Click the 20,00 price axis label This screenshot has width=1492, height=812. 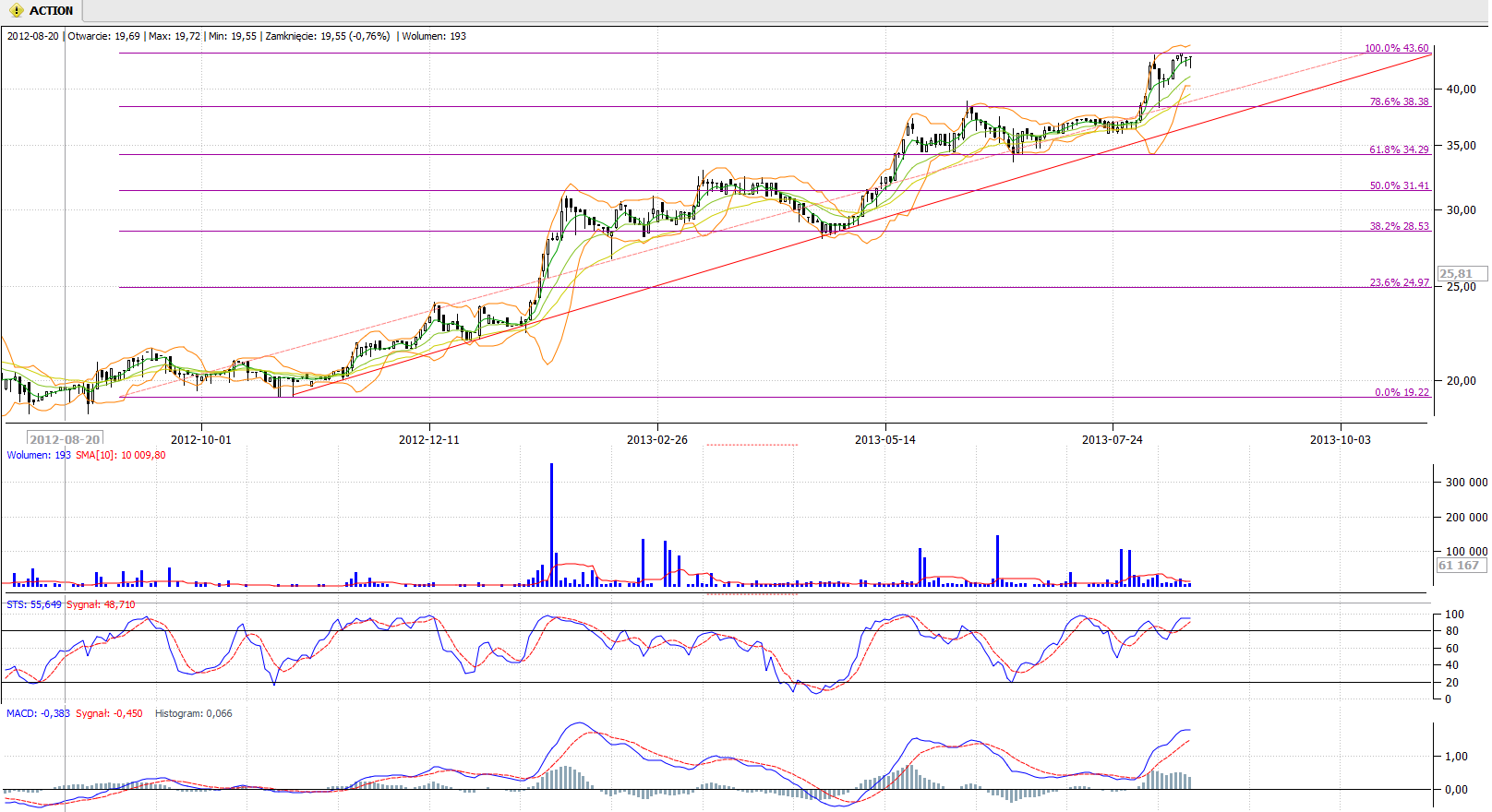(1462, 381)
